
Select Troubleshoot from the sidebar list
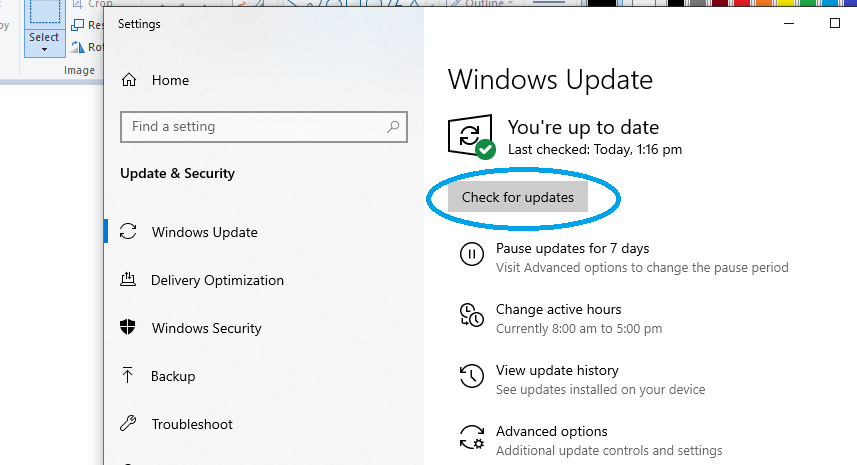pyautogui.click(x=192, y=424)
